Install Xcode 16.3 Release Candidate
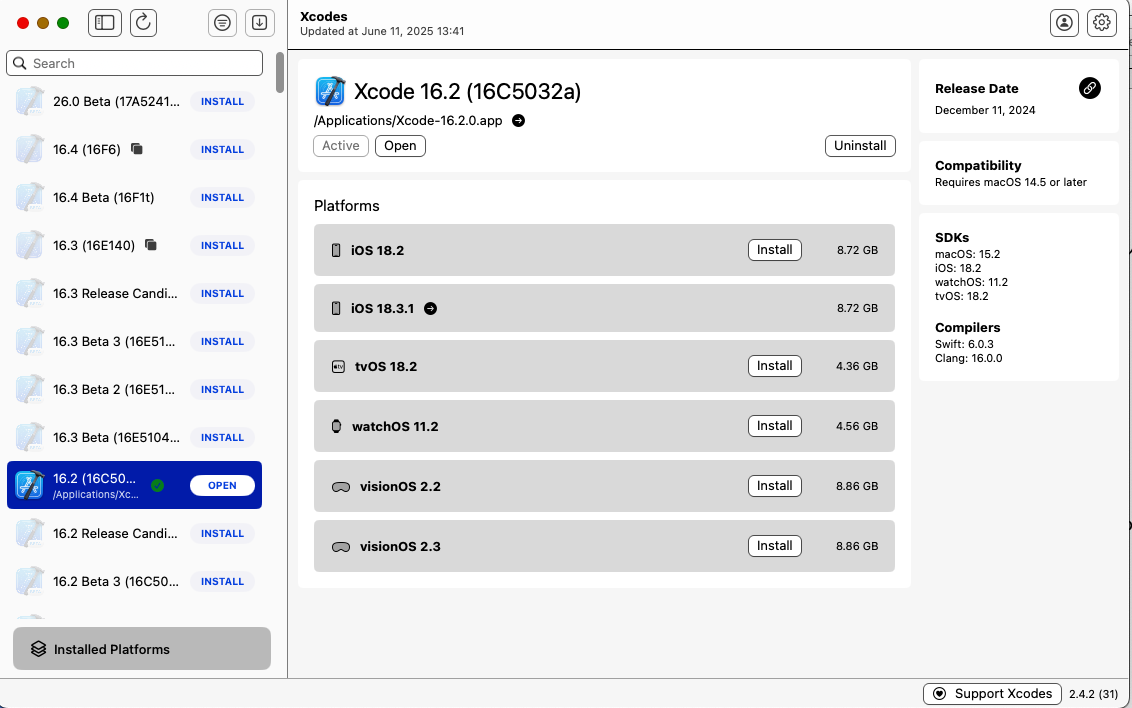The image size is (1132, 708). pos(222,294)
